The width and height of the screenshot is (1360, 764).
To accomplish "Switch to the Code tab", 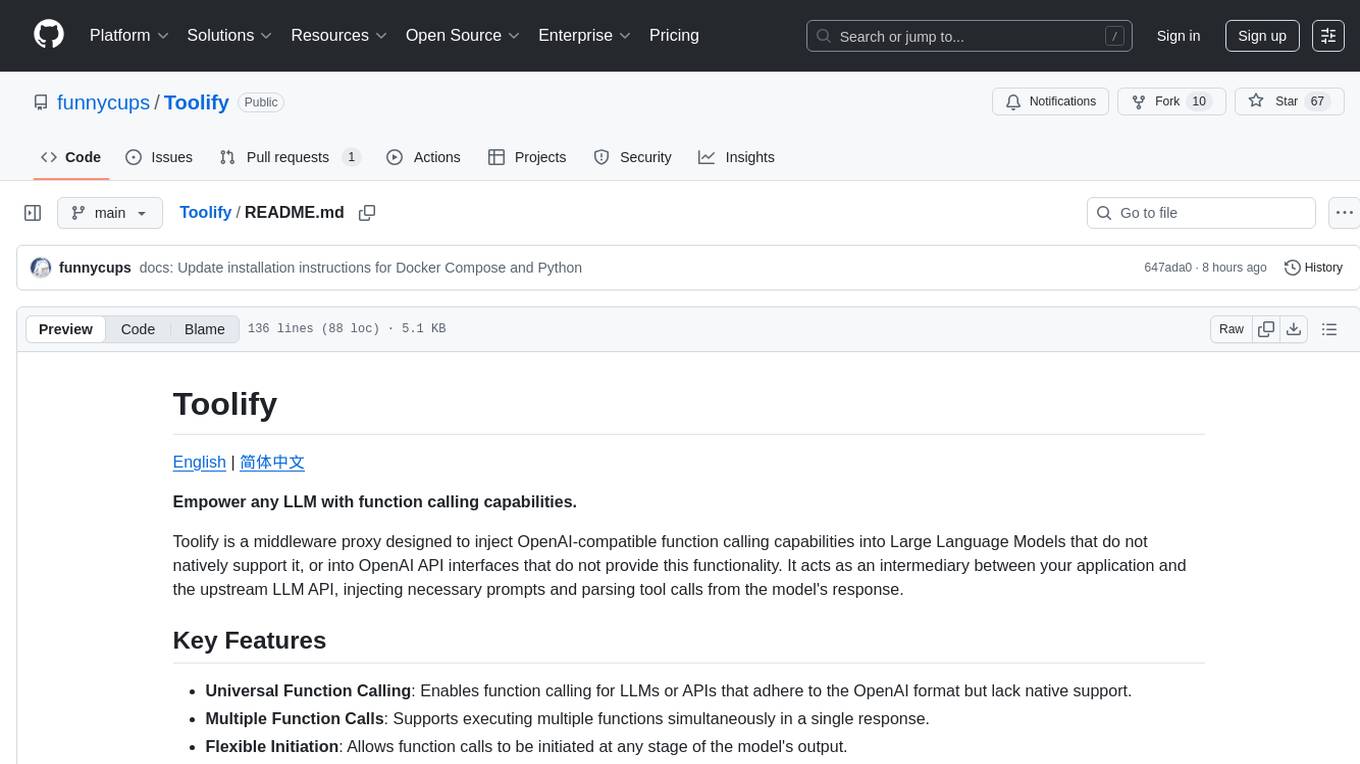I will [71, 157].
